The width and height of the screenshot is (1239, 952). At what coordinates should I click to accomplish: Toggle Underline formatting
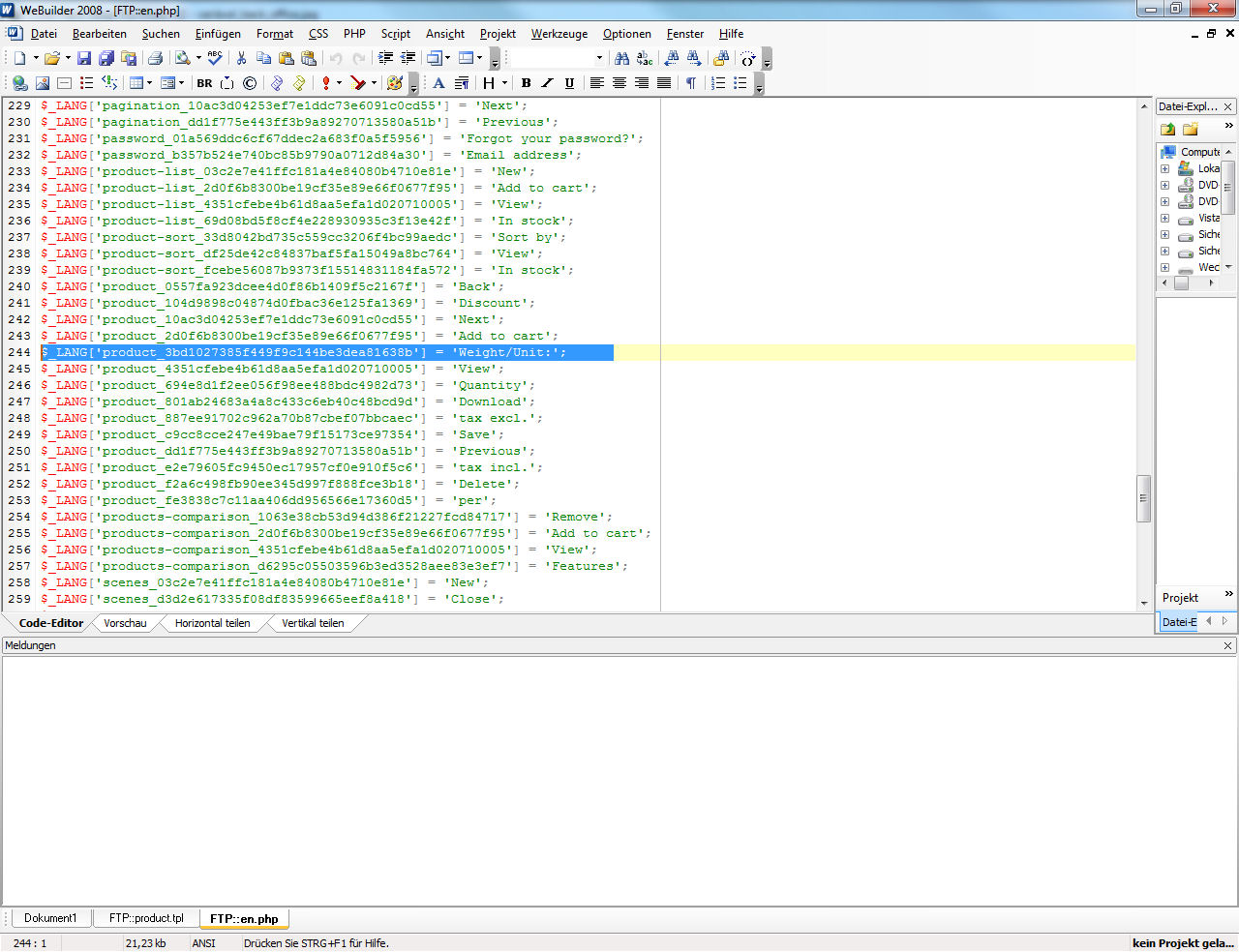point(569,83)
